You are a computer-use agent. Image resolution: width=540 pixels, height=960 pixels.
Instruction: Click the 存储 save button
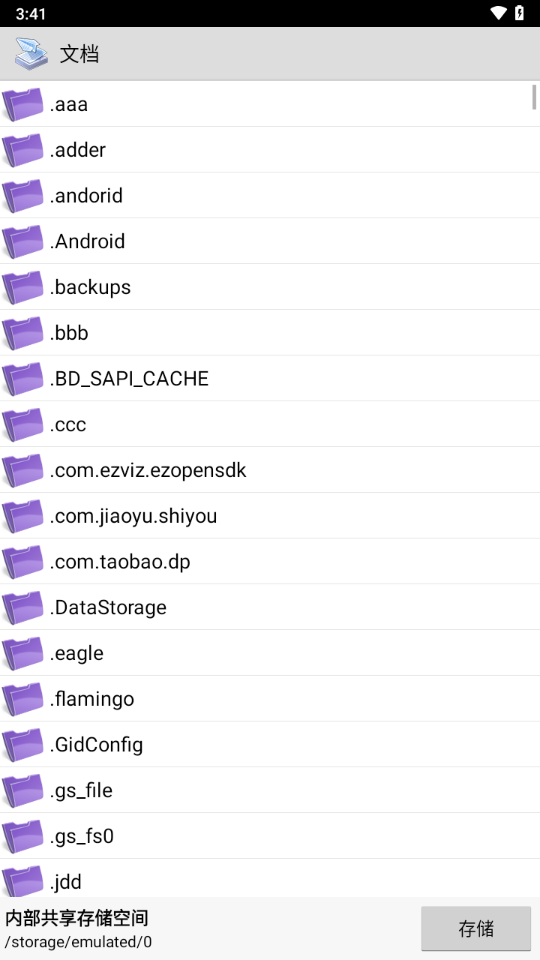[476, 928]
